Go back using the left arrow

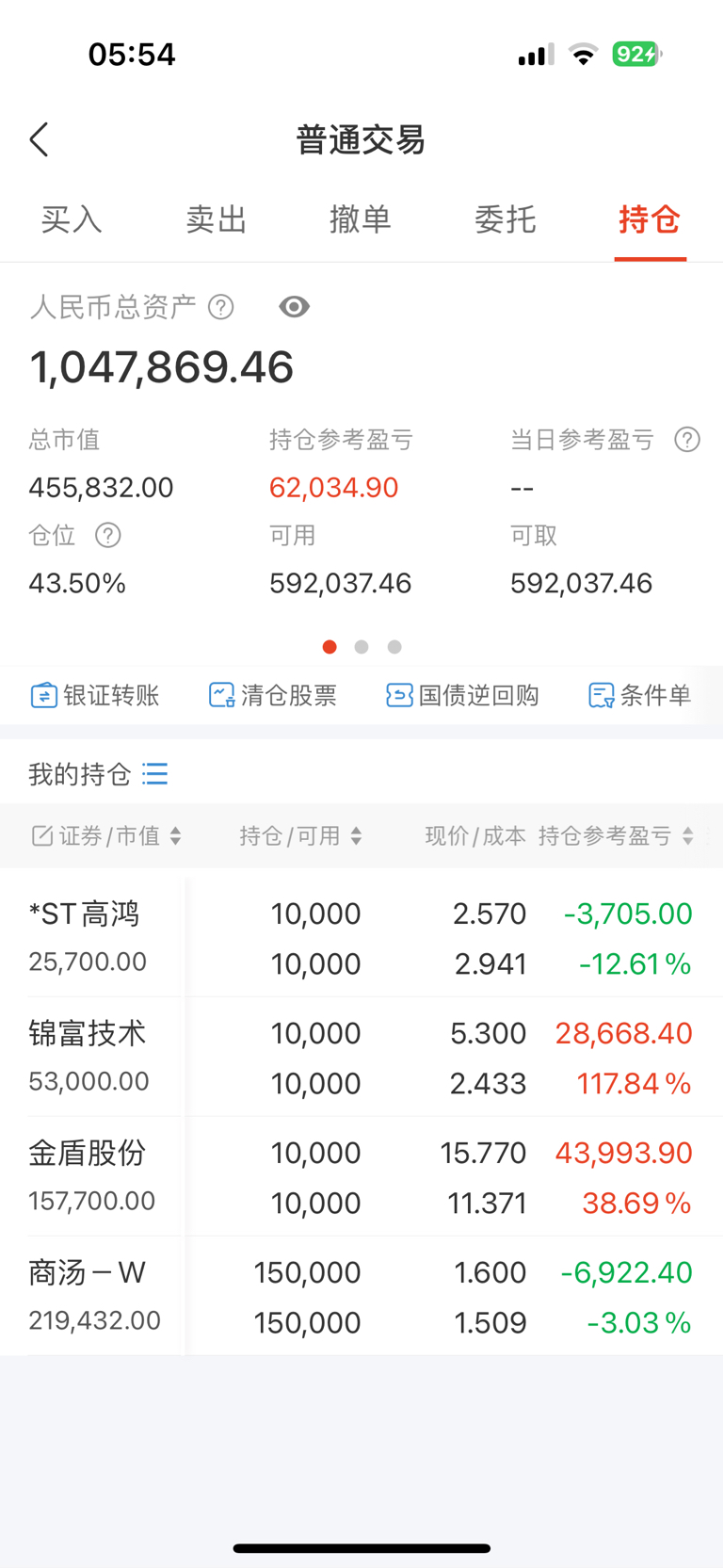[x=39, y=140]
